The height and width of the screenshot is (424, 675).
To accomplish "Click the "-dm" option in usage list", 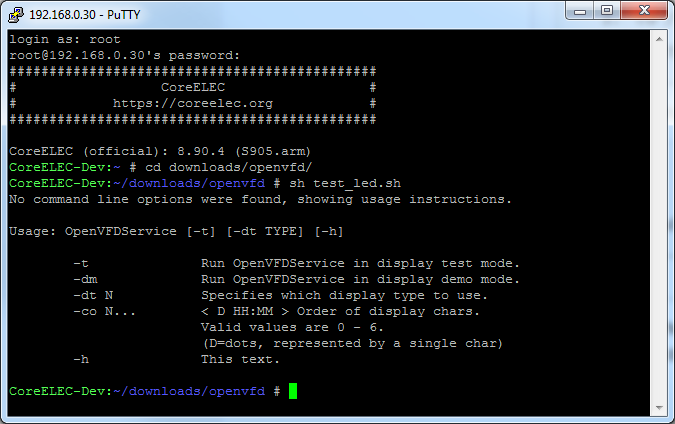I will point(85,279).
